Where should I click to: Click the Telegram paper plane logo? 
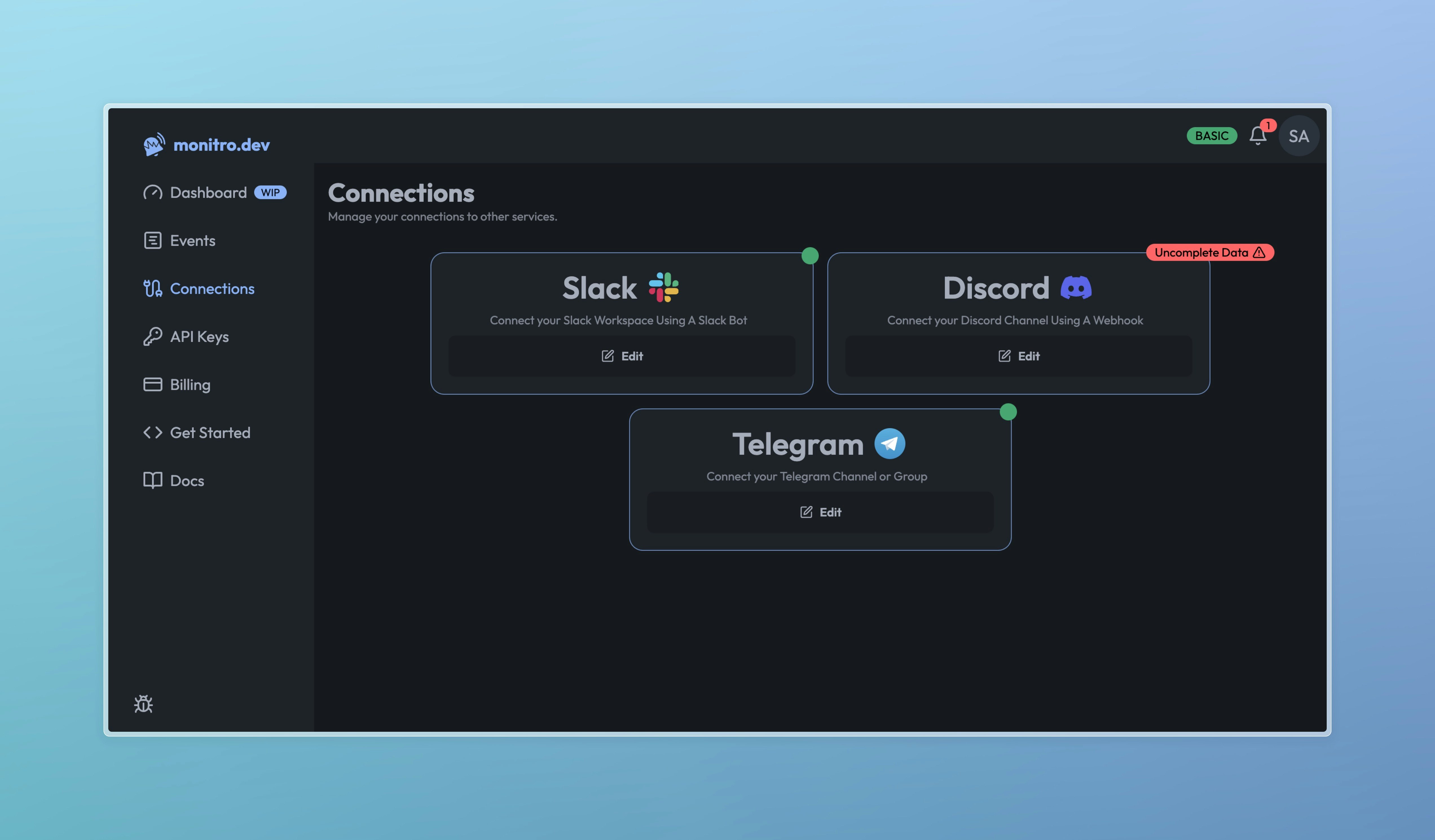[890, 443]
